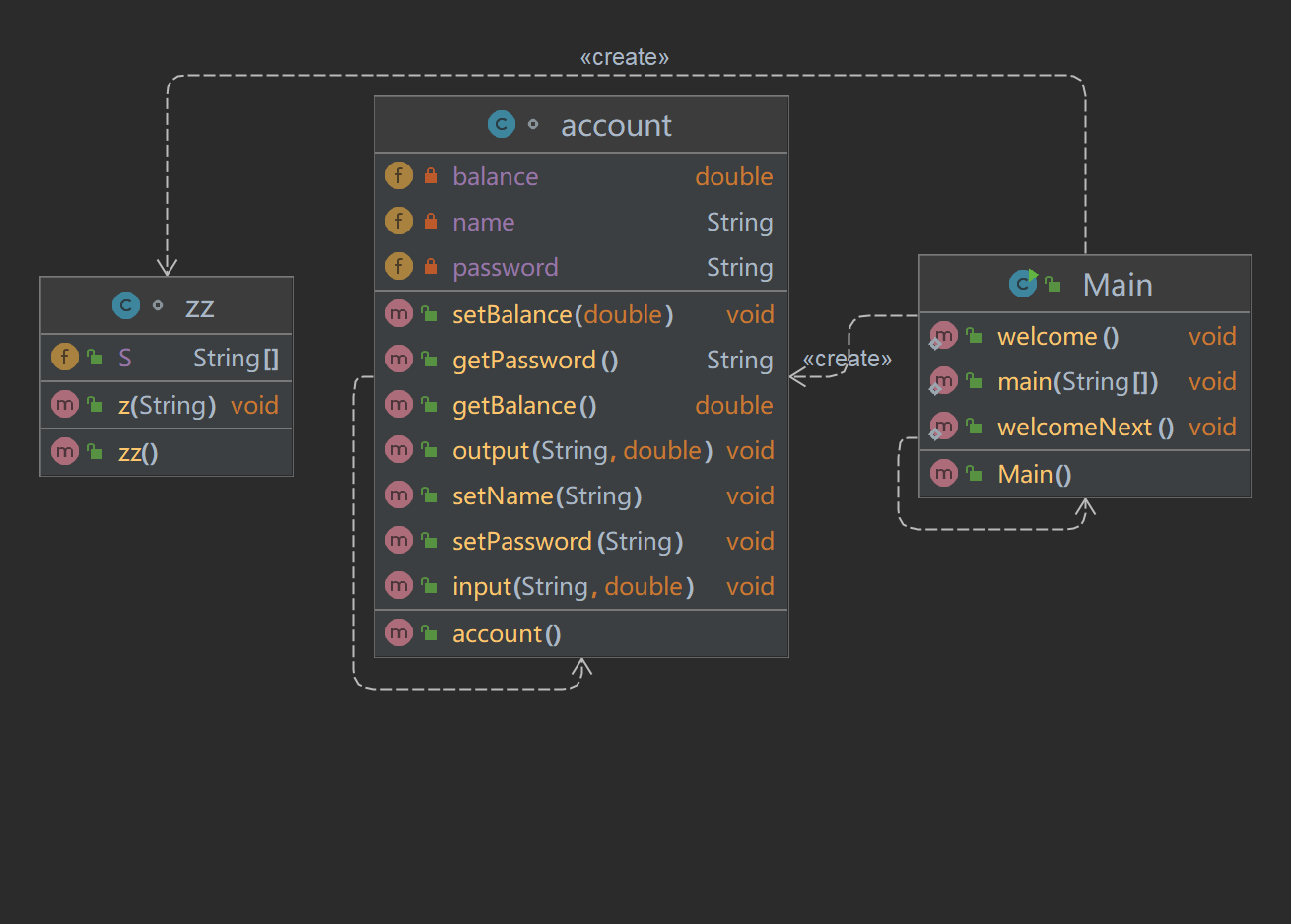Select the getBalance() method
The height and width of the screenshot is (924, 1291).
524,405
